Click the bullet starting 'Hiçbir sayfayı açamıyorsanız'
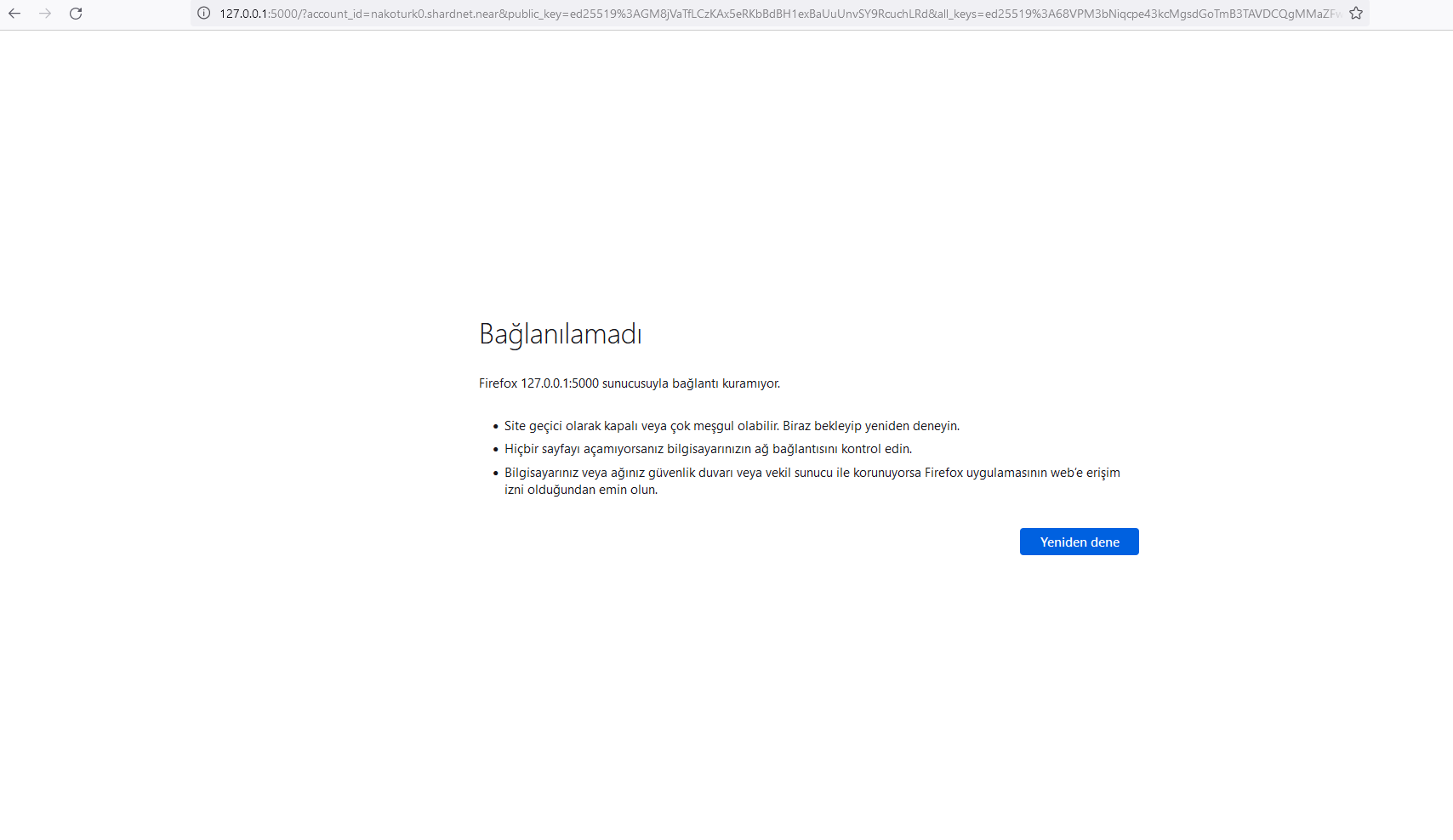Image resolution: width=1453 pixels, height=840 pixels. (708, 449)
